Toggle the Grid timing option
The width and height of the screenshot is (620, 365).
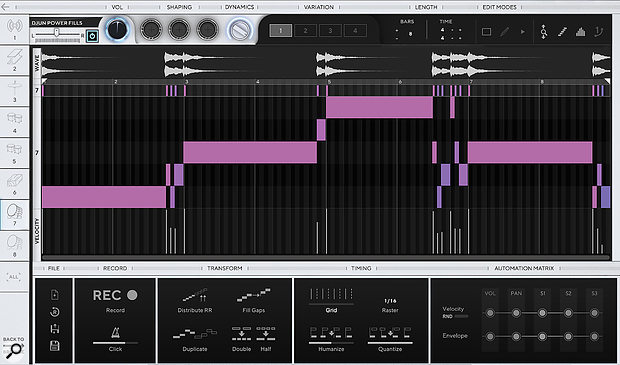point(331,301)
